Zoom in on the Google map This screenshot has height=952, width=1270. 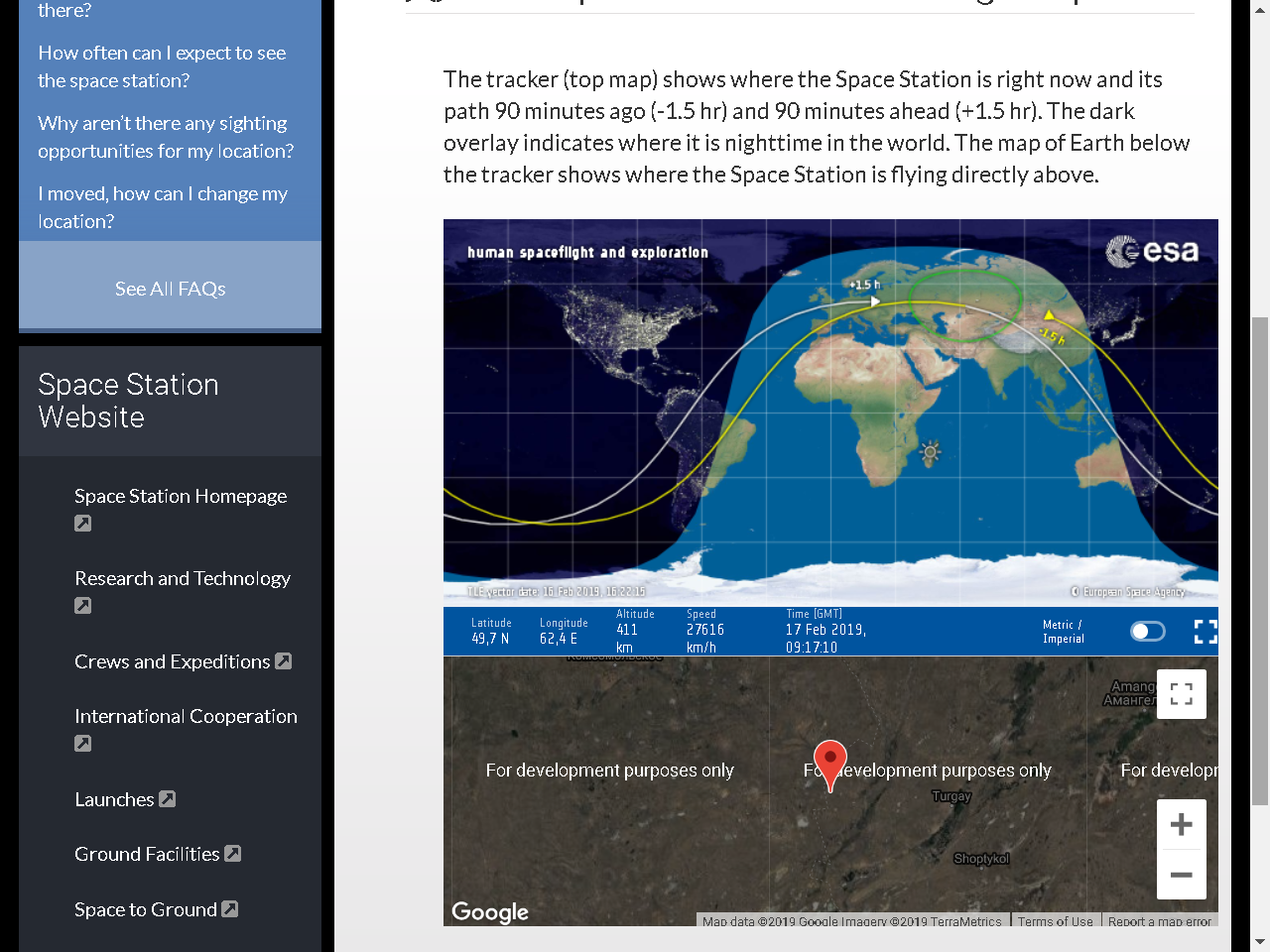1182,824
